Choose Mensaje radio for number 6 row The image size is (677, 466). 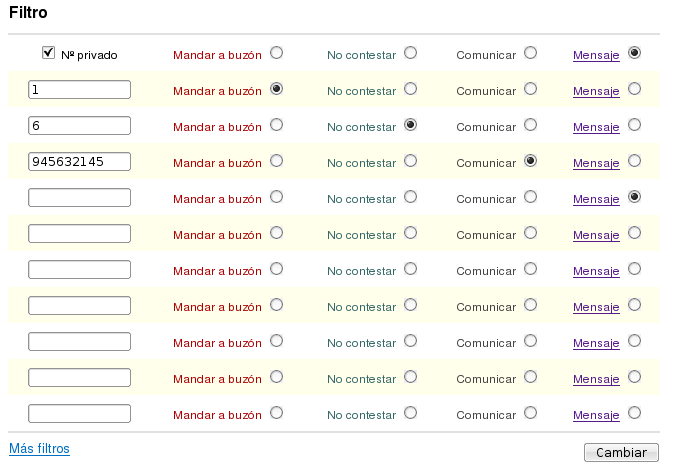click(634, 124)
